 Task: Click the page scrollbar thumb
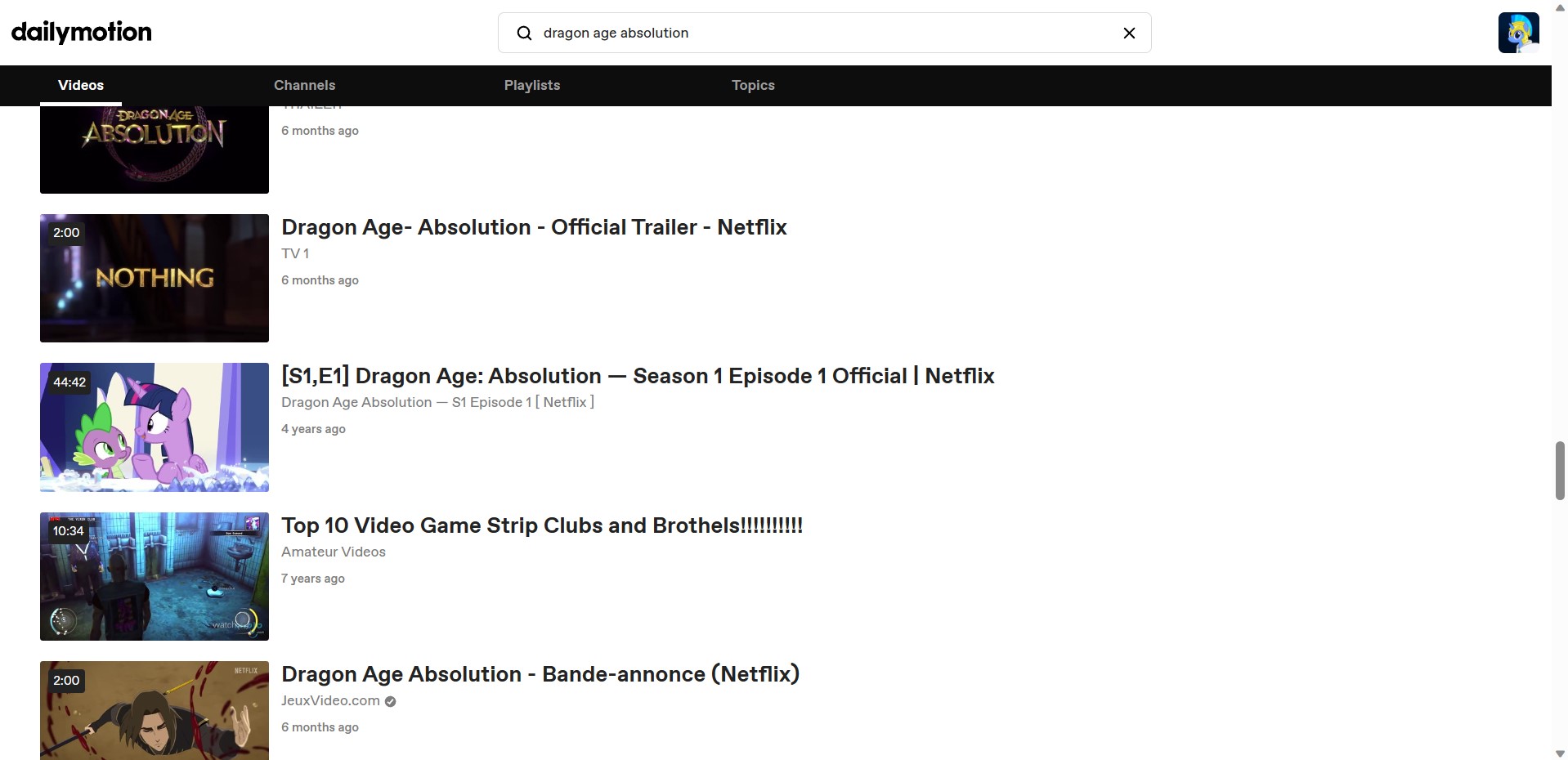coord(1560,470)
